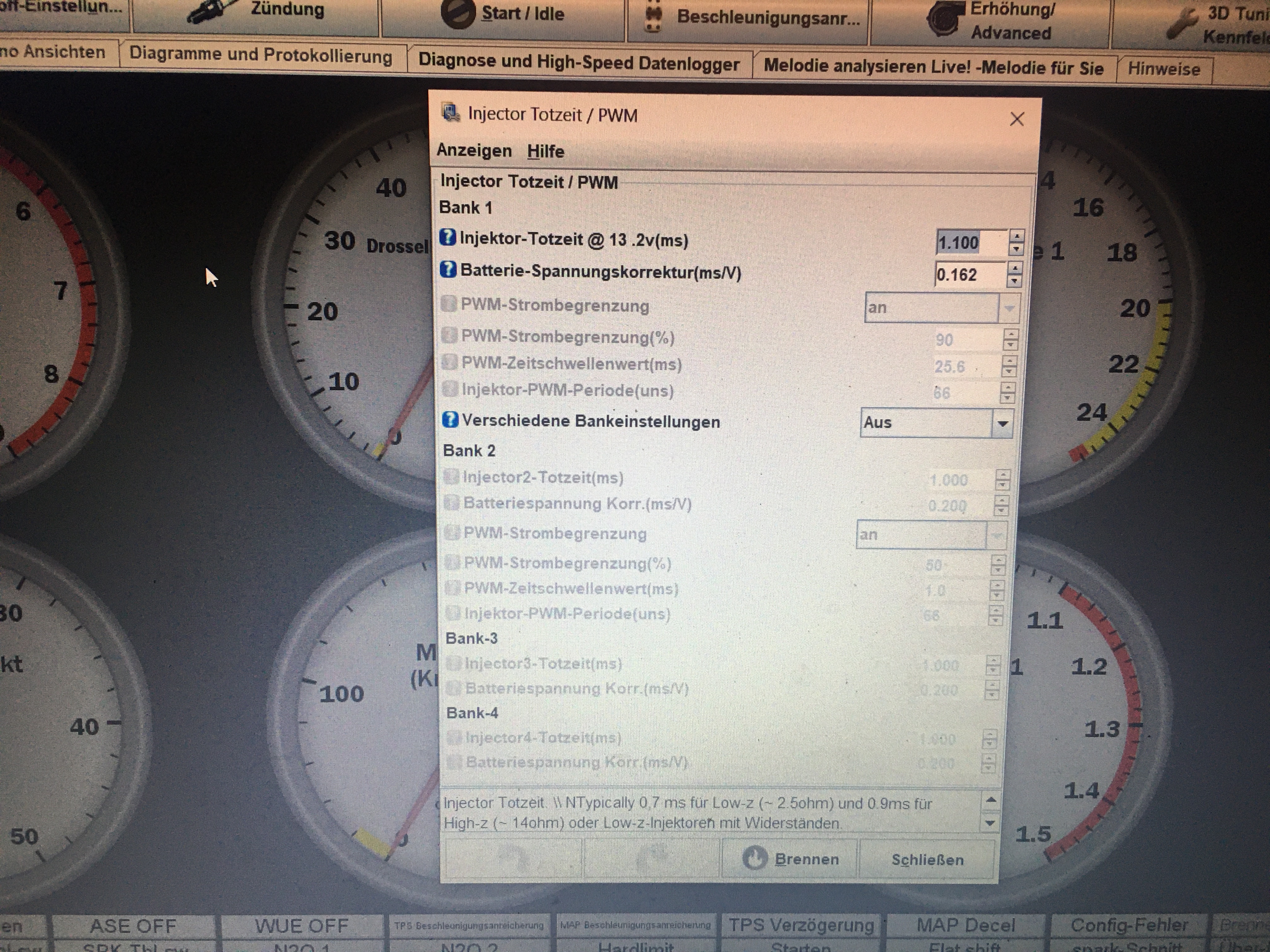Open Bank 1 PWM-Strombegrenzung dropdown
Image resolution: width=1270 pixels, height=952 pixels.
pyautogui.click(x=1009, y=308)
